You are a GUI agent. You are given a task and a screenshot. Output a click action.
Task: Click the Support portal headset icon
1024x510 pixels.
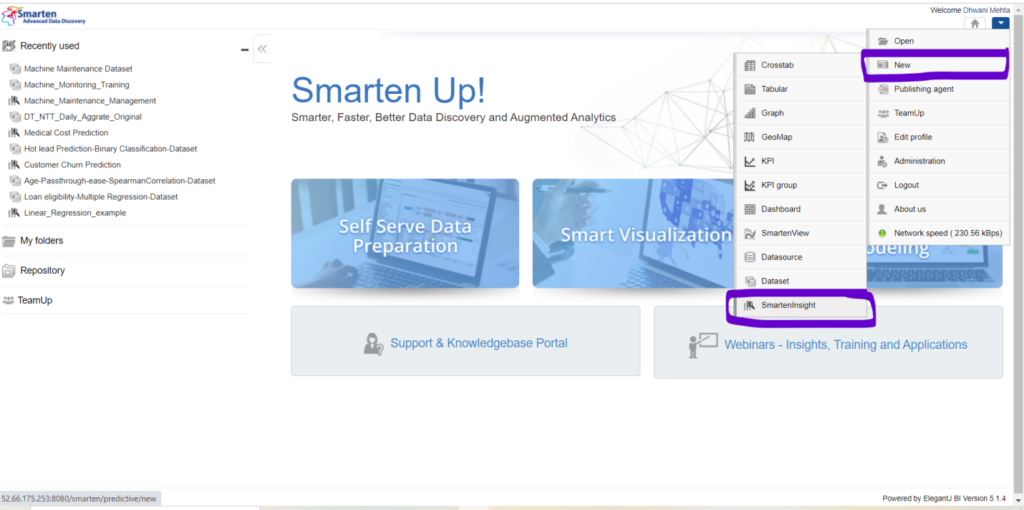pos(373,343)
